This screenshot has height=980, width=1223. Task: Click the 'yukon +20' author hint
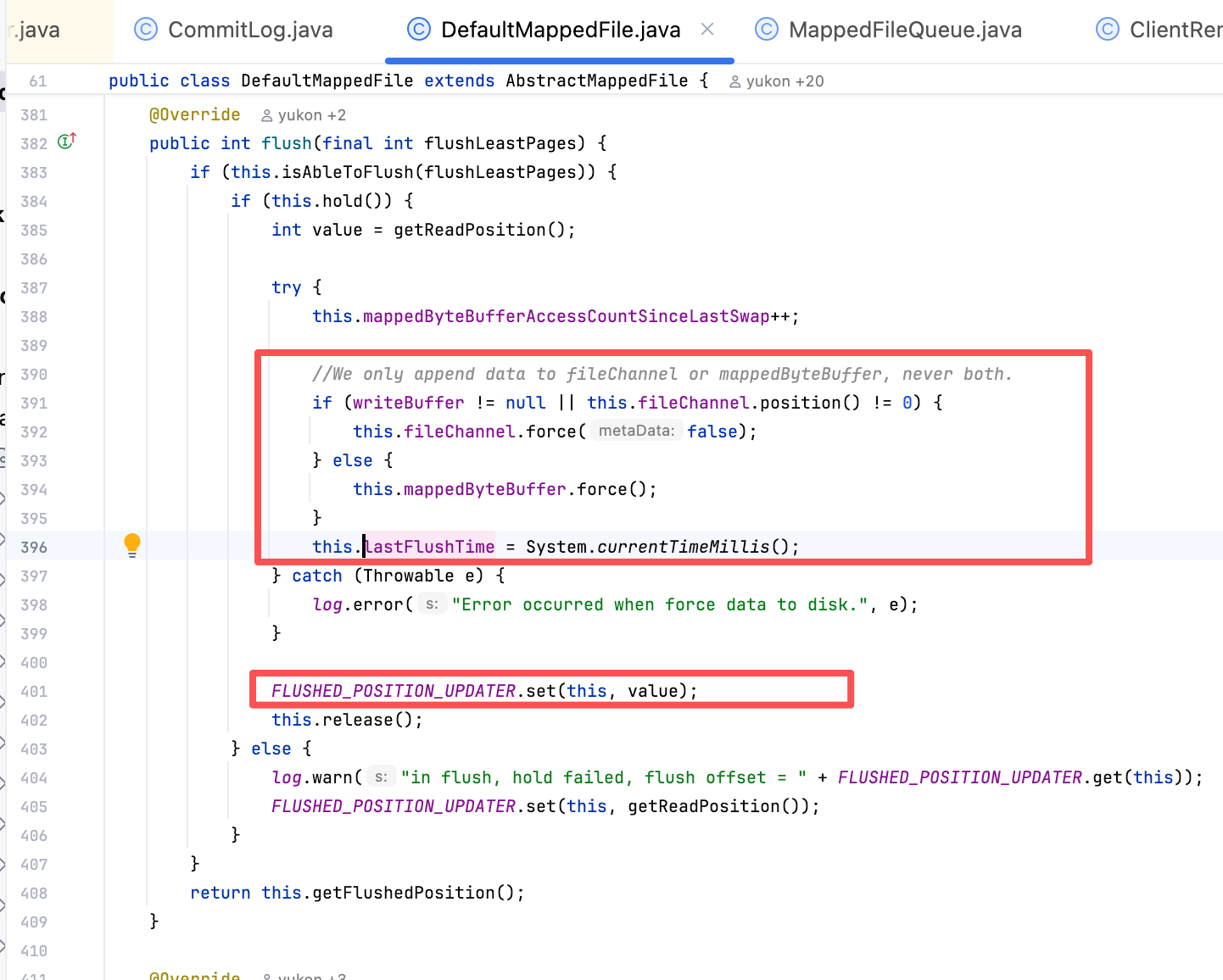(x=777, y=81)
